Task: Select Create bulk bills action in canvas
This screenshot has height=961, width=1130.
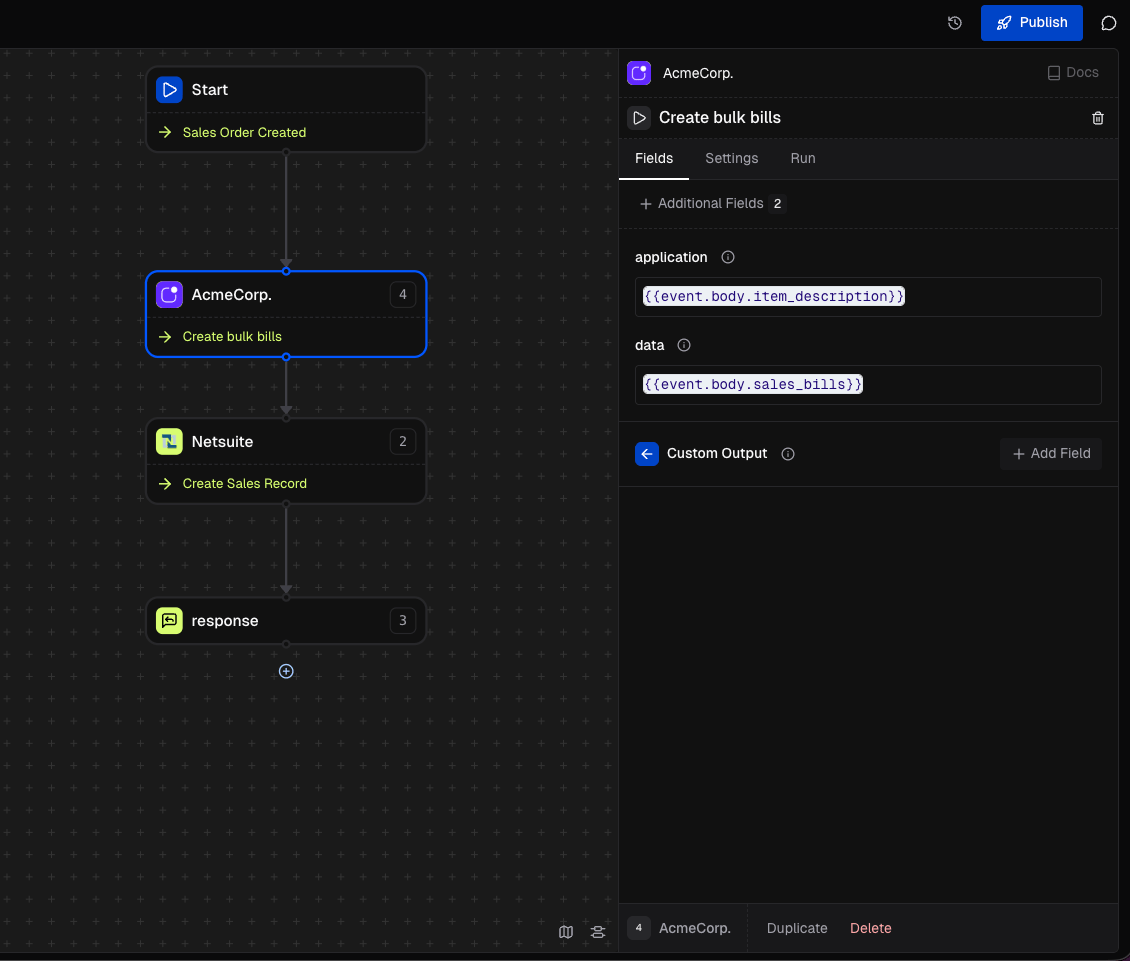Action: (232, 337)
